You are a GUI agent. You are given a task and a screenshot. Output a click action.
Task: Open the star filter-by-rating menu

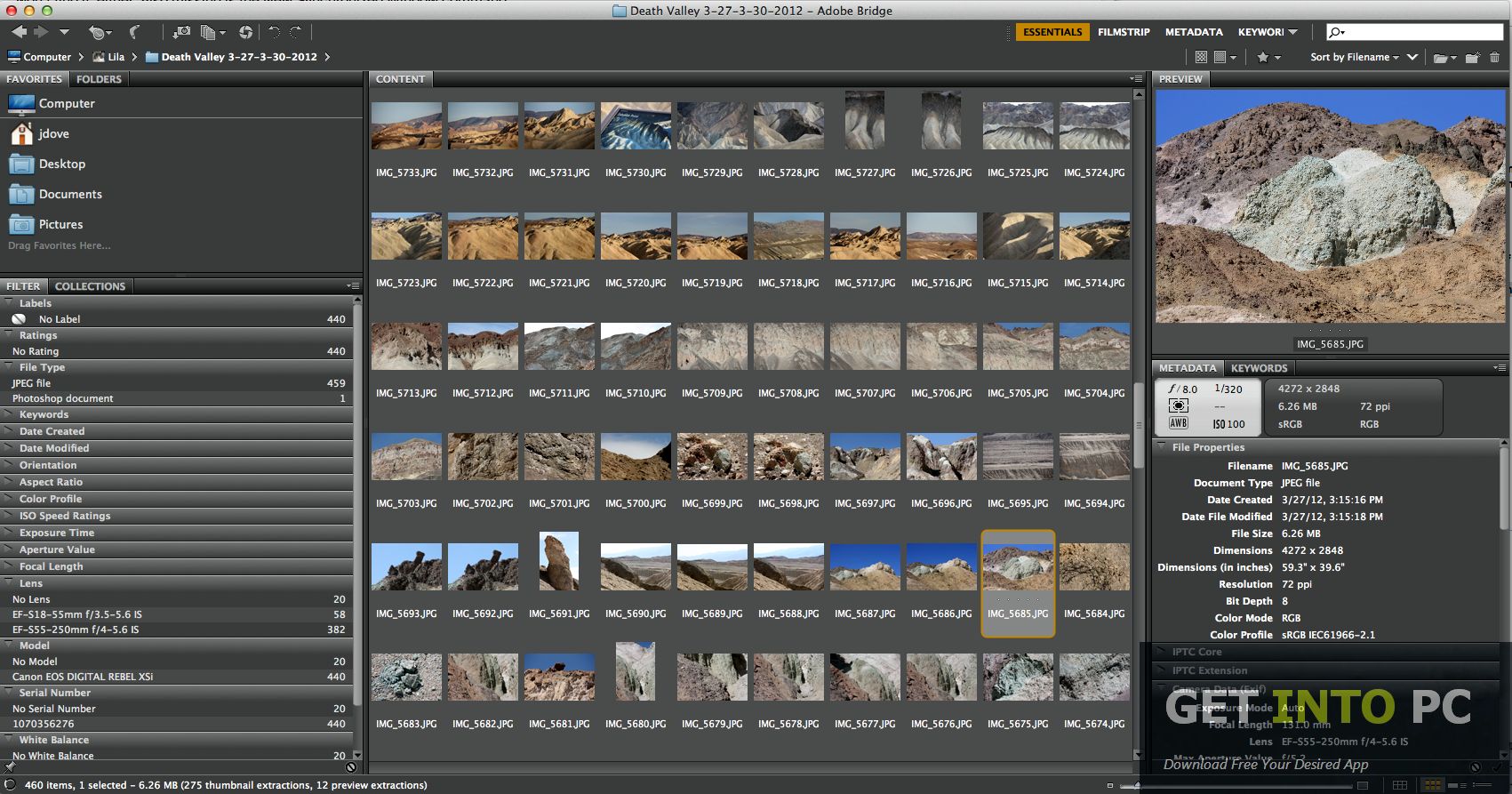pyautogui.click(x=1268, y=57)
